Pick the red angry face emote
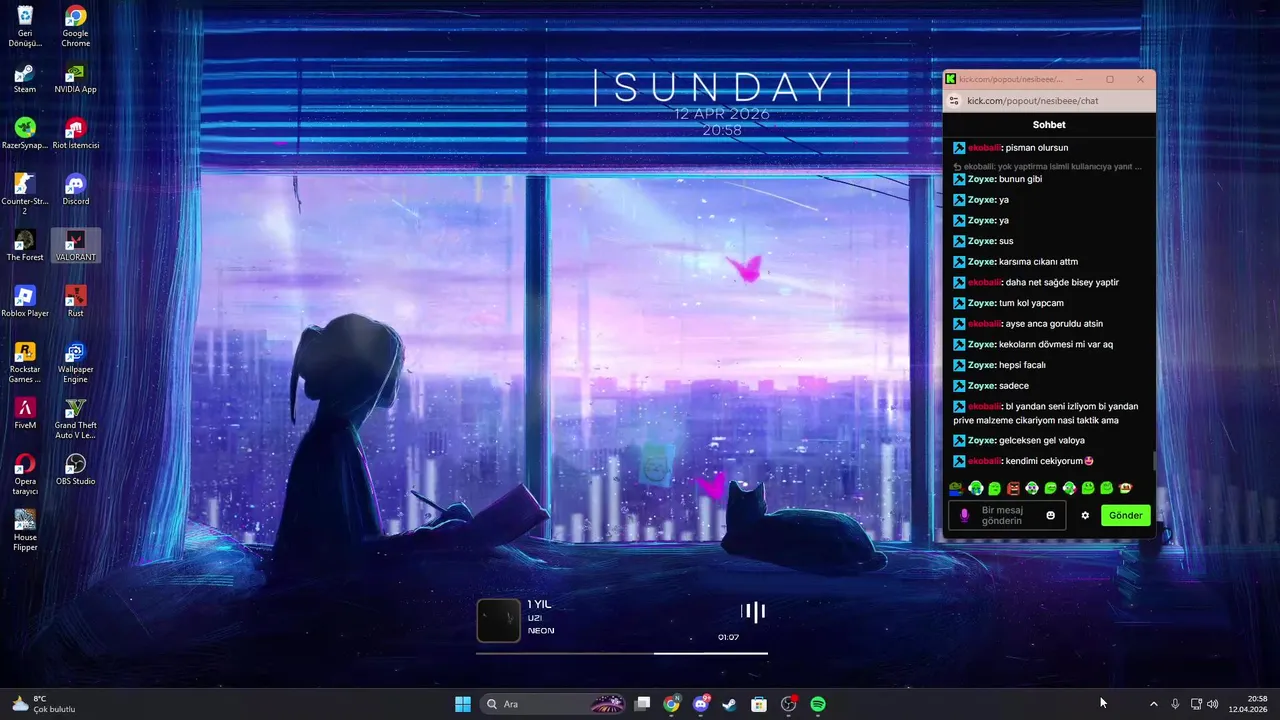The height and width of the screenshot is (720, 1280). coord(1013,488)
